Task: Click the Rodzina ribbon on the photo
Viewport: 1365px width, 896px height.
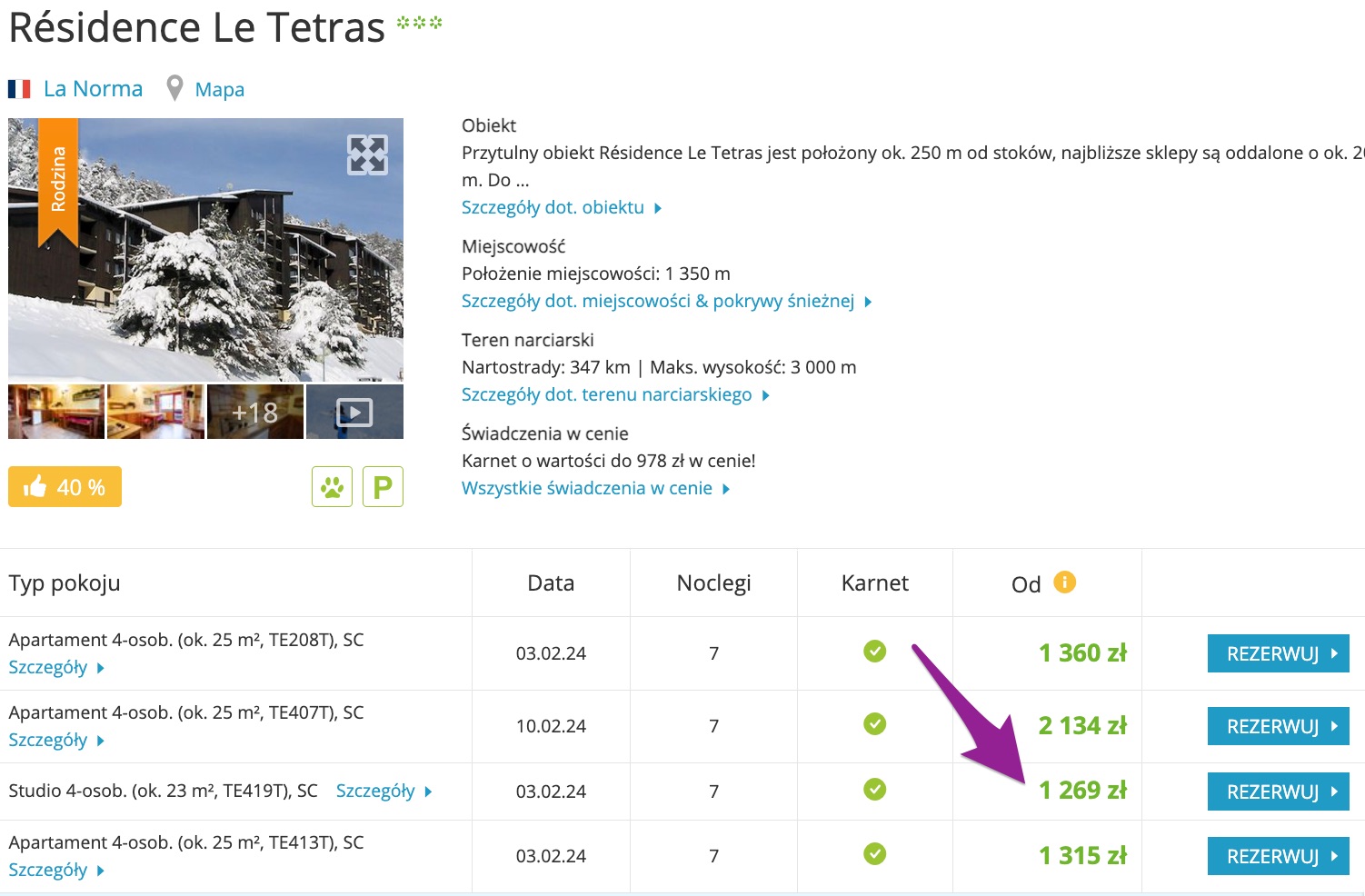Action: click(58, 182)
